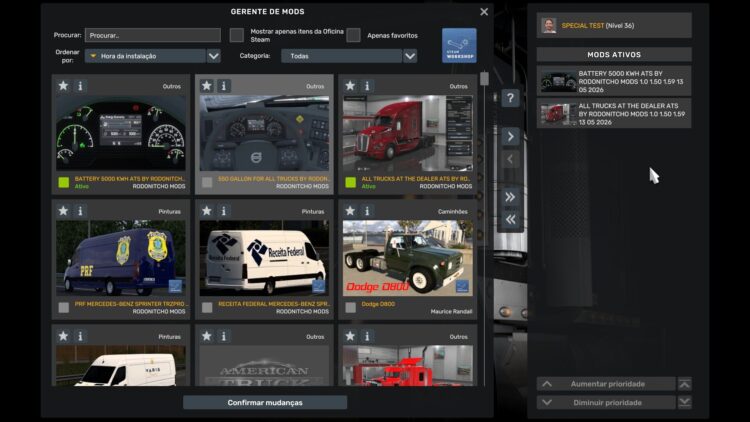Favorite the PRF Mercedes-Benz Sprinter mod star
Screen dimensions: 750x422
[x=63, y=211]
